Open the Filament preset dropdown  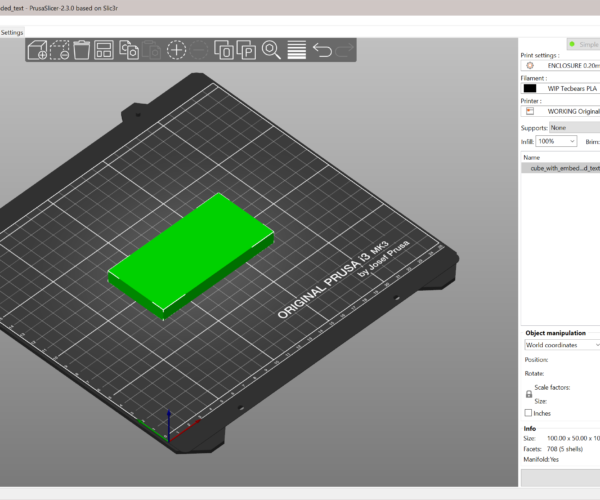[x=560, y=88]
